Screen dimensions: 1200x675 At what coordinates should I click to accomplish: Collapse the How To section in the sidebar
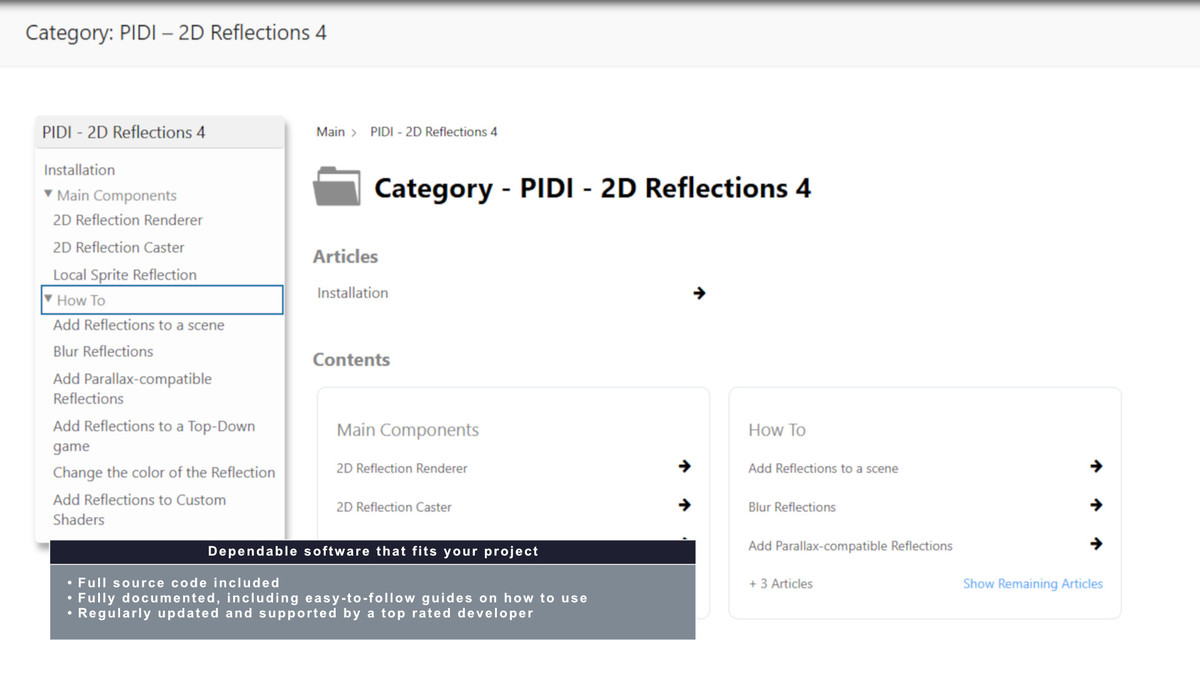pos(46,300)
